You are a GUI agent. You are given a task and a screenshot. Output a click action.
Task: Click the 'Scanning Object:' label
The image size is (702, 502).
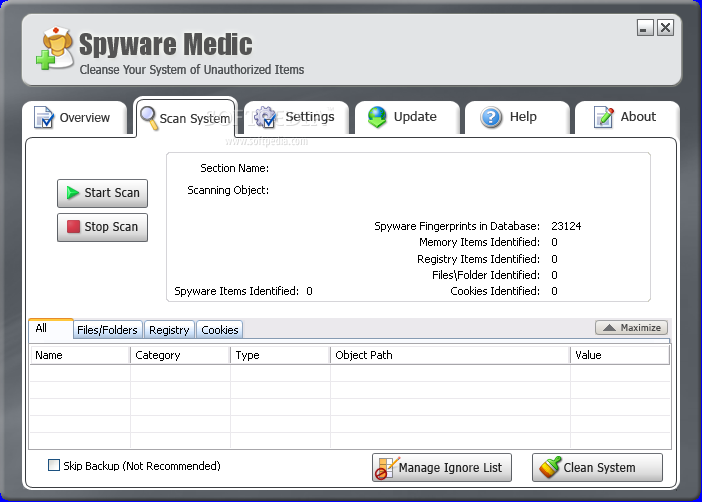click(x=228, y=190)
